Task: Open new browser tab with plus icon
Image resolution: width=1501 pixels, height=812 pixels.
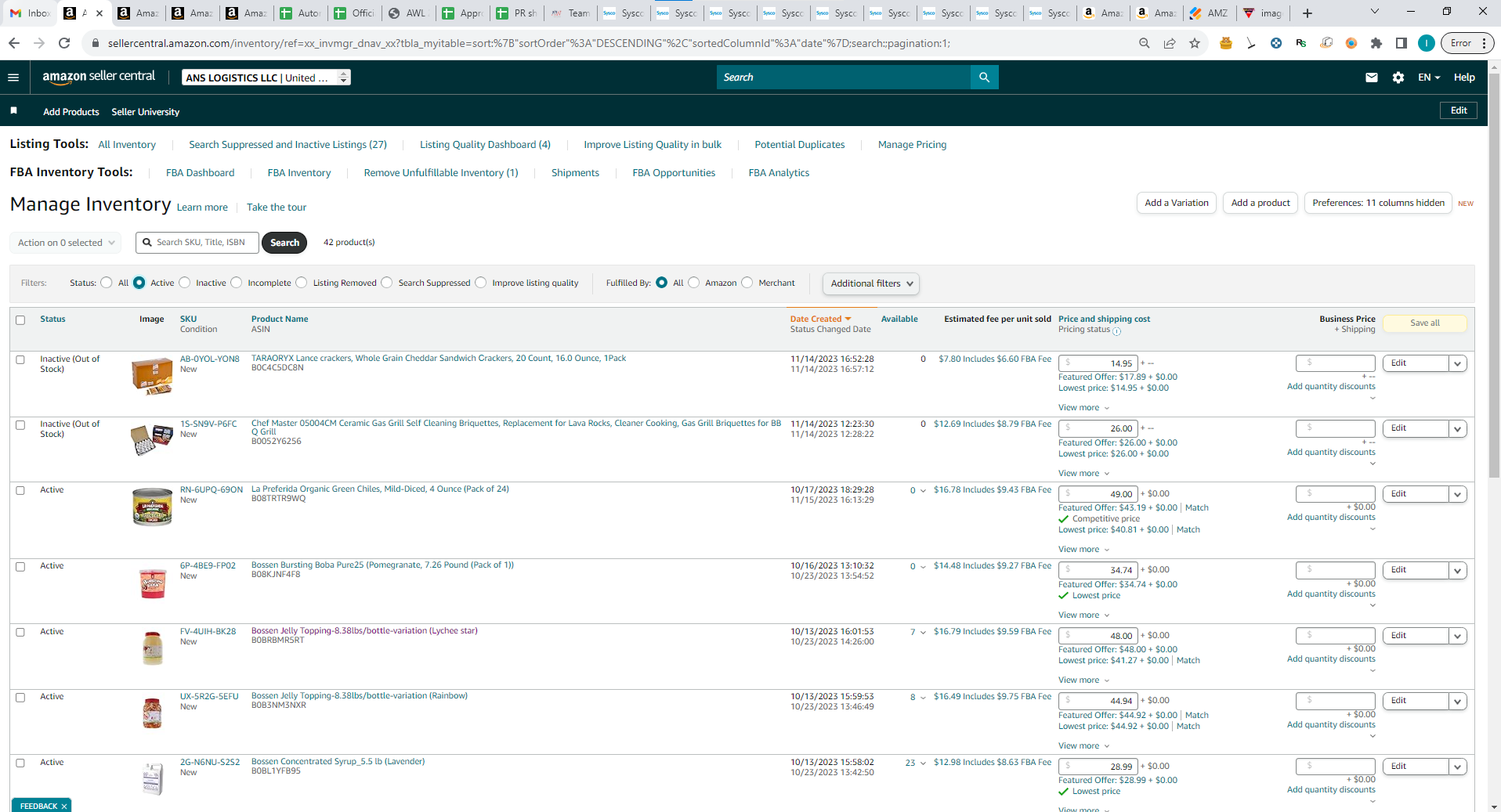Action: pos(1307,13)
